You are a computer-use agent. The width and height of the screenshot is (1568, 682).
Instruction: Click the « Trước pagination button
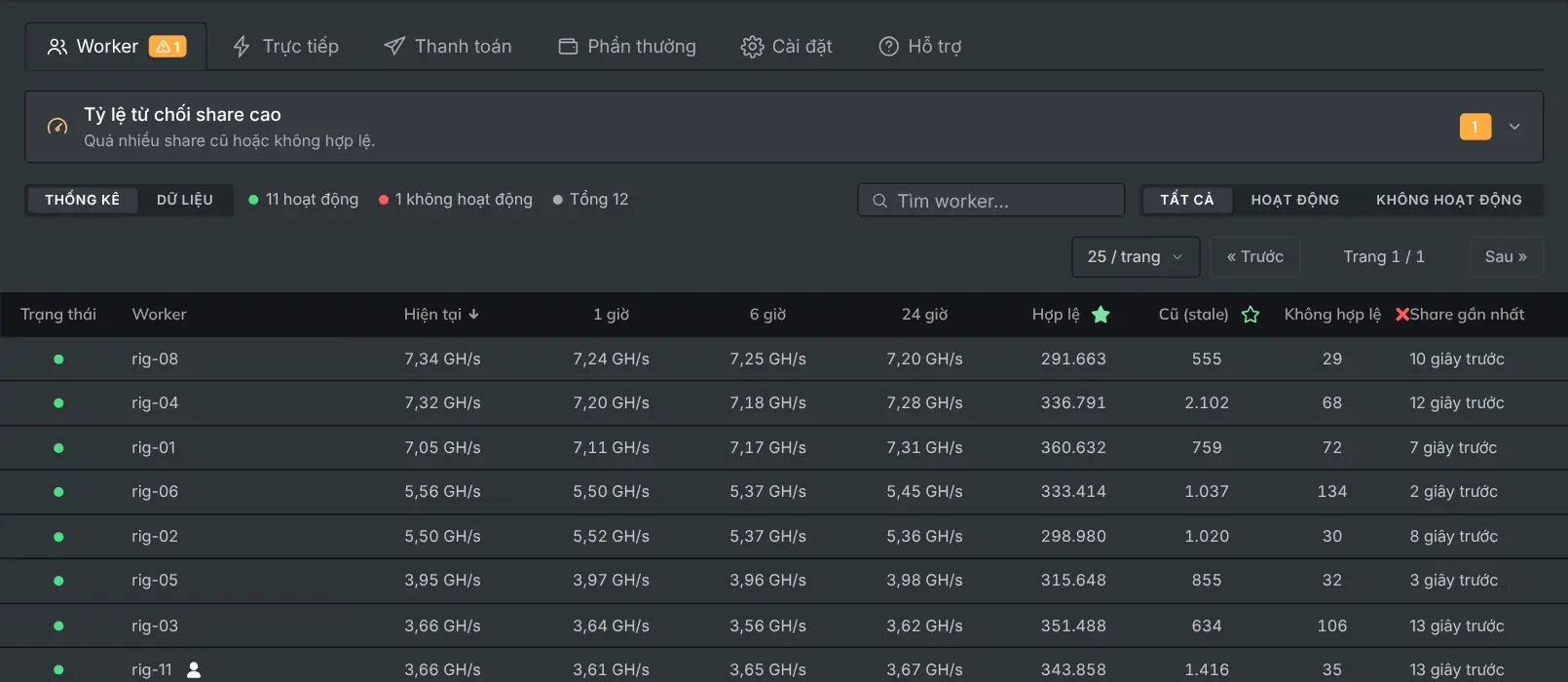[1255, 257]
